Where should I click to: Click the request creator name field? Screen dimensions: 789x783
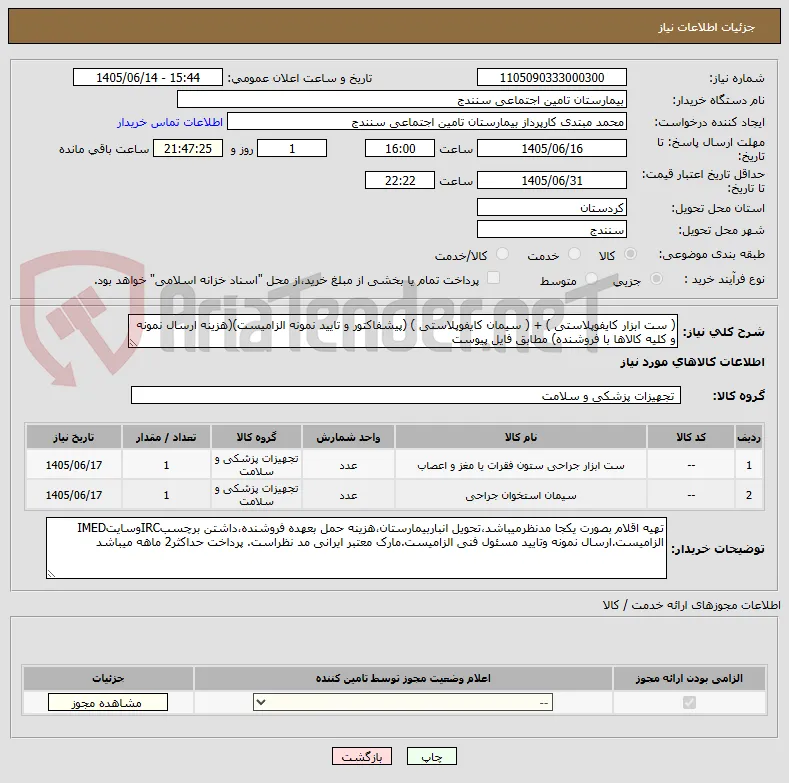(427, 122)
